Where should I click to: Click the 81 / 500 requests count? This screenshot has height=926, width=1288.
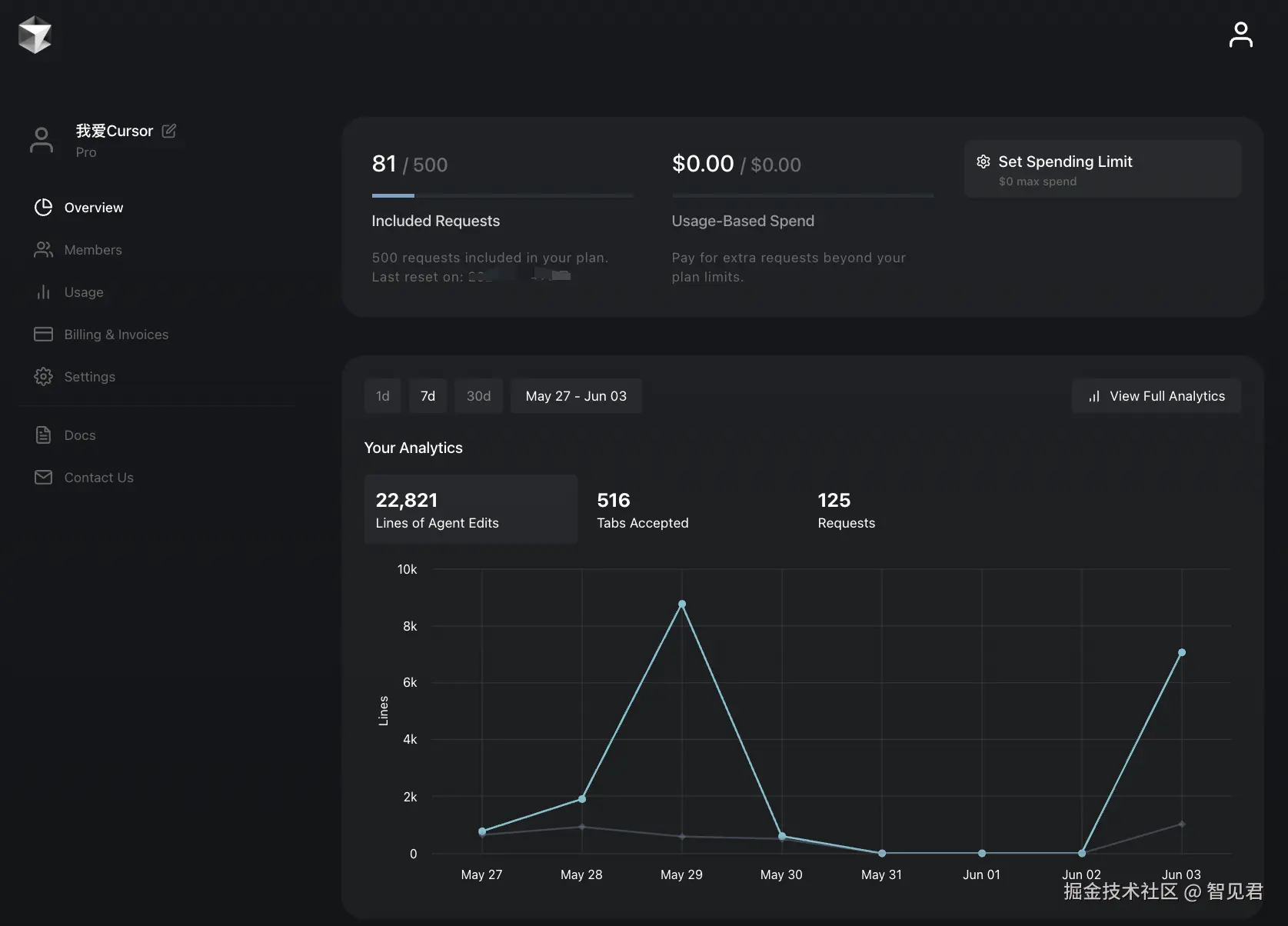click(410, 164)
